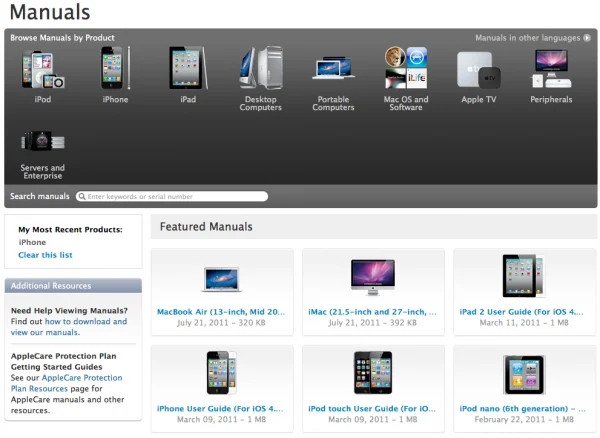This screenshot has width=600, height=438.
Task: Open the iPhone User Guide thumbnail image
Action: click(222, 373)
